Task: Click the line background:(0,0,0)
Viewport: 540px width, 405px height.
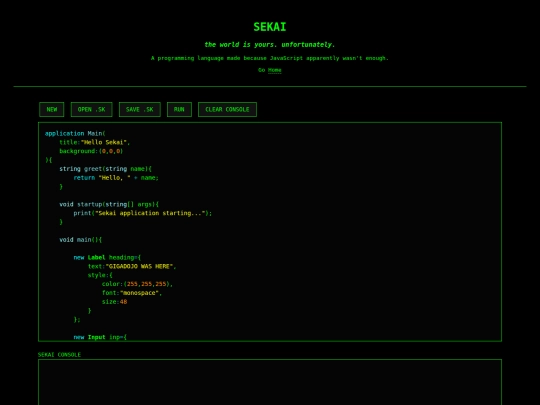Action: [x=91, y=151]
